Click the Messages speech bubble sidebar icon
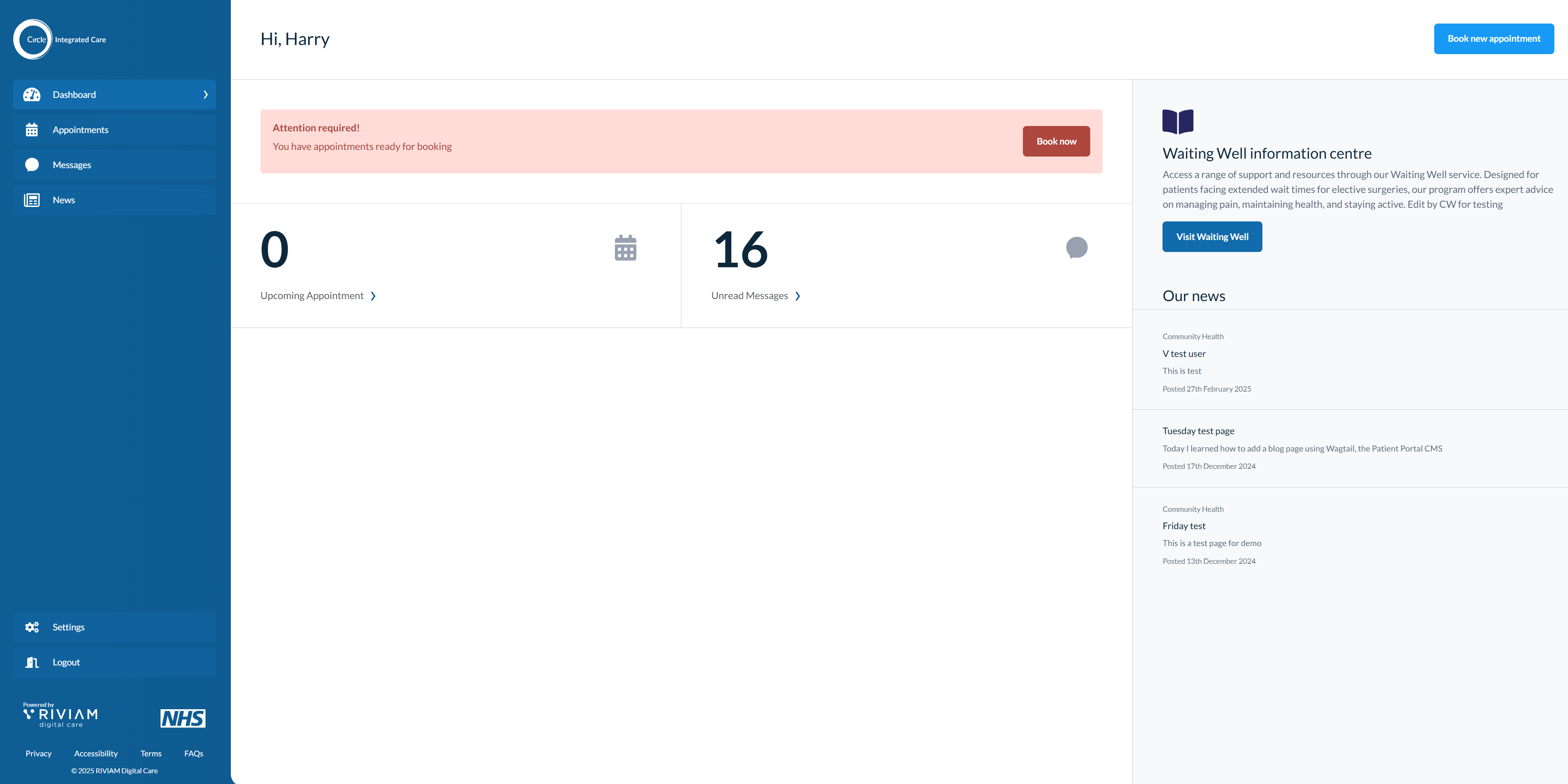This screenshot has height=784, width=1568. (x=32, y=165)
